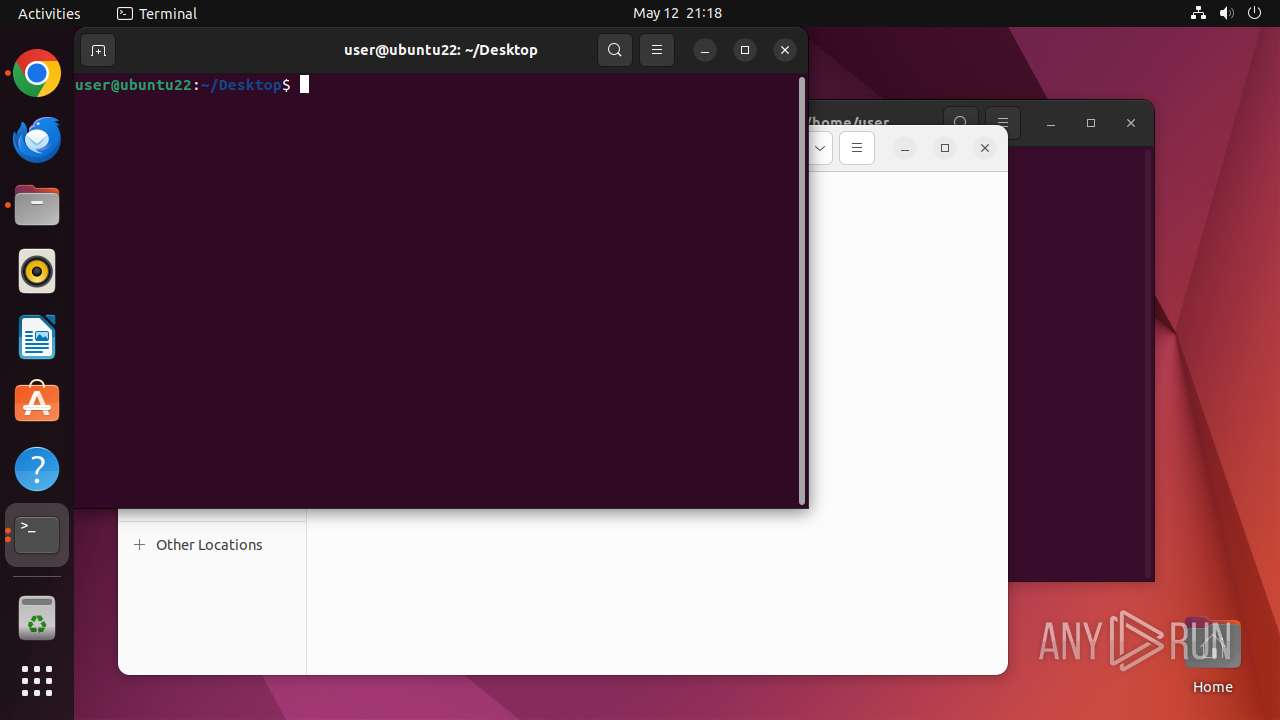Minimize the front Terminal window

pos(705,50)
